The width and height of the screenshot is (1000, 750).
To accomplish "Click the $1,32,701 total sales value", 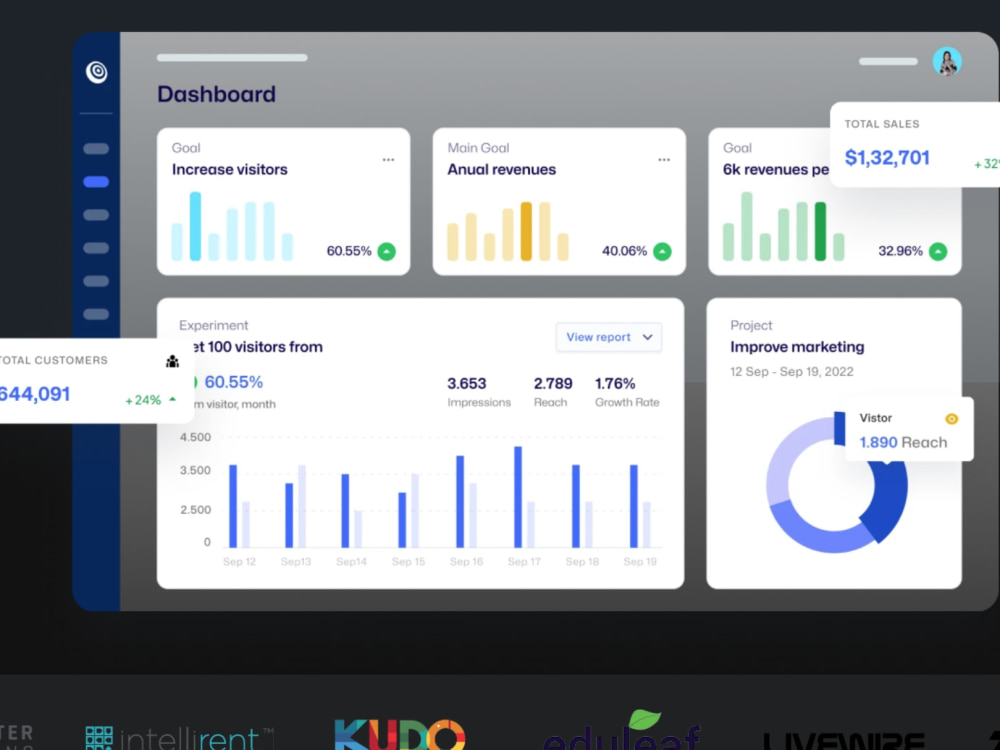I will [887, 158].
